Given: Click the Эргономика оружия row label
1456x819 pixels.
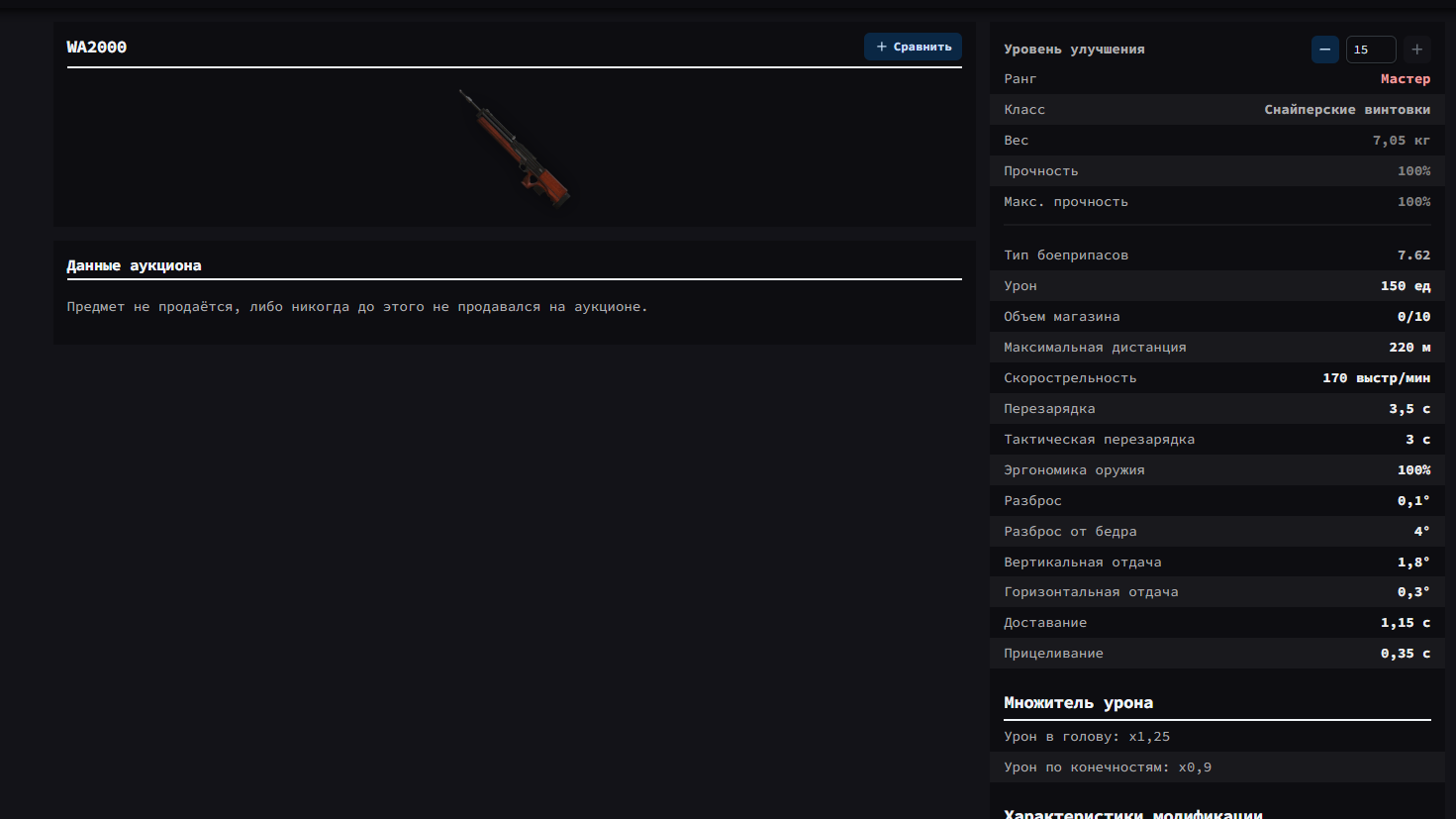Looking at the screenshot, I should click(x=1074, y=470).
